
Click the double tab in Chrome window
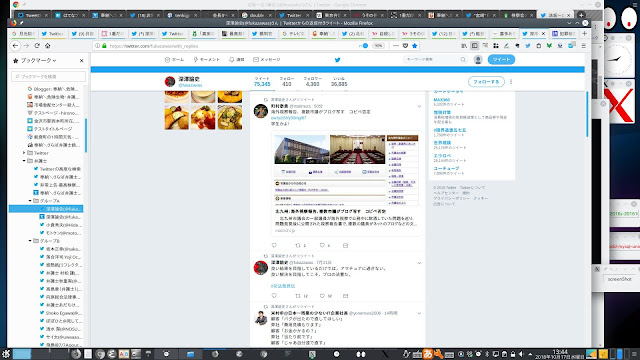256,15
